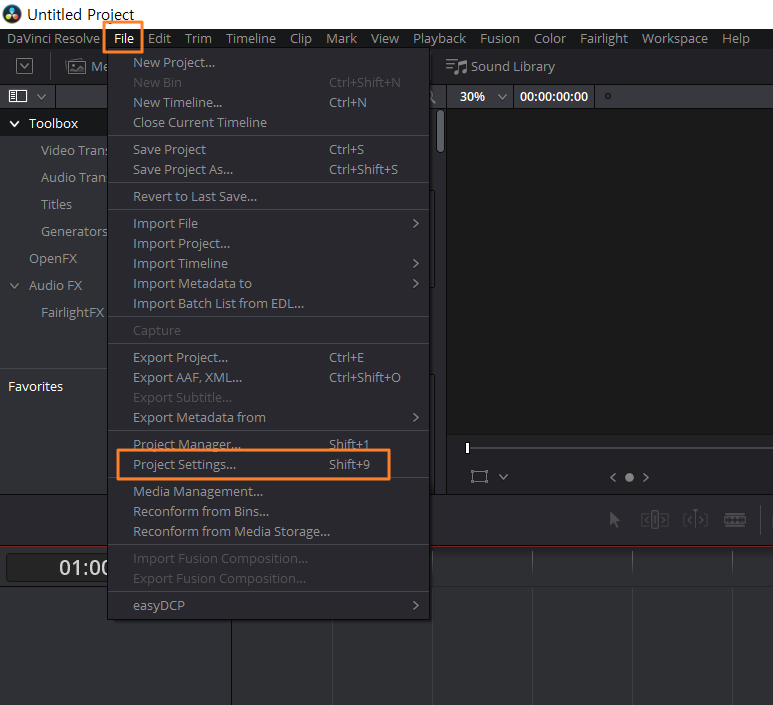This screenshot has height=705, width=773.
Task: Choose New Project... from File menu
Action: [268, 63]
